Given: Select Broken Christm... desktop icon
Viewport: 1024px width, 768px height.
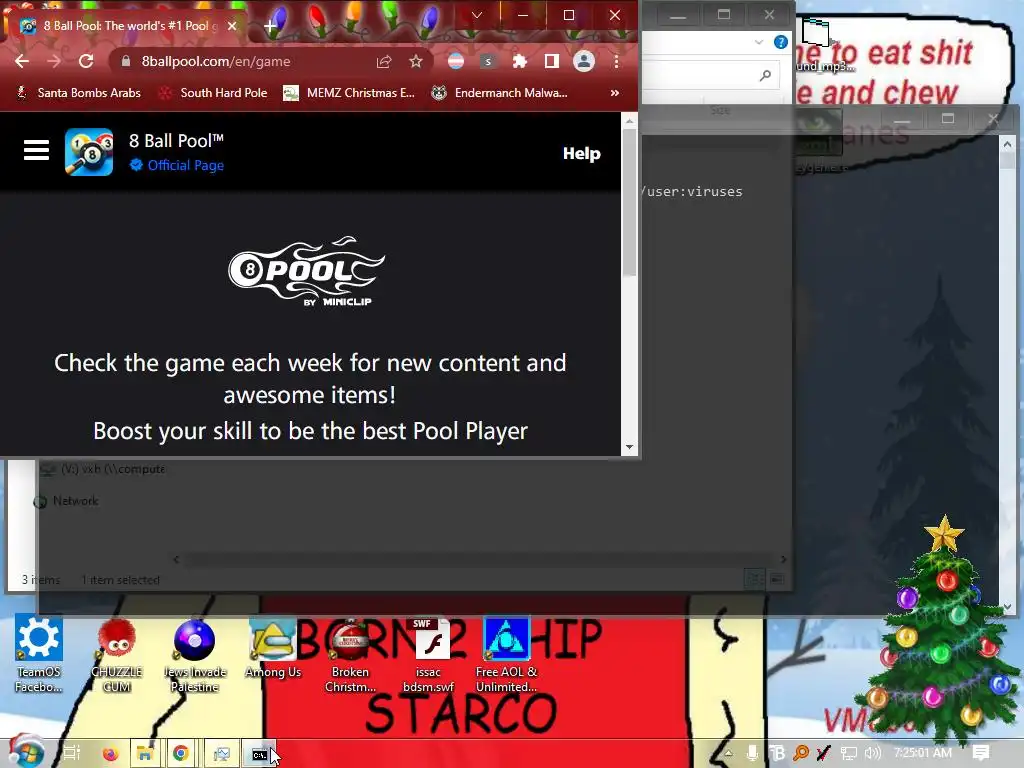Looking at the screenshot, I should point(350,654).
